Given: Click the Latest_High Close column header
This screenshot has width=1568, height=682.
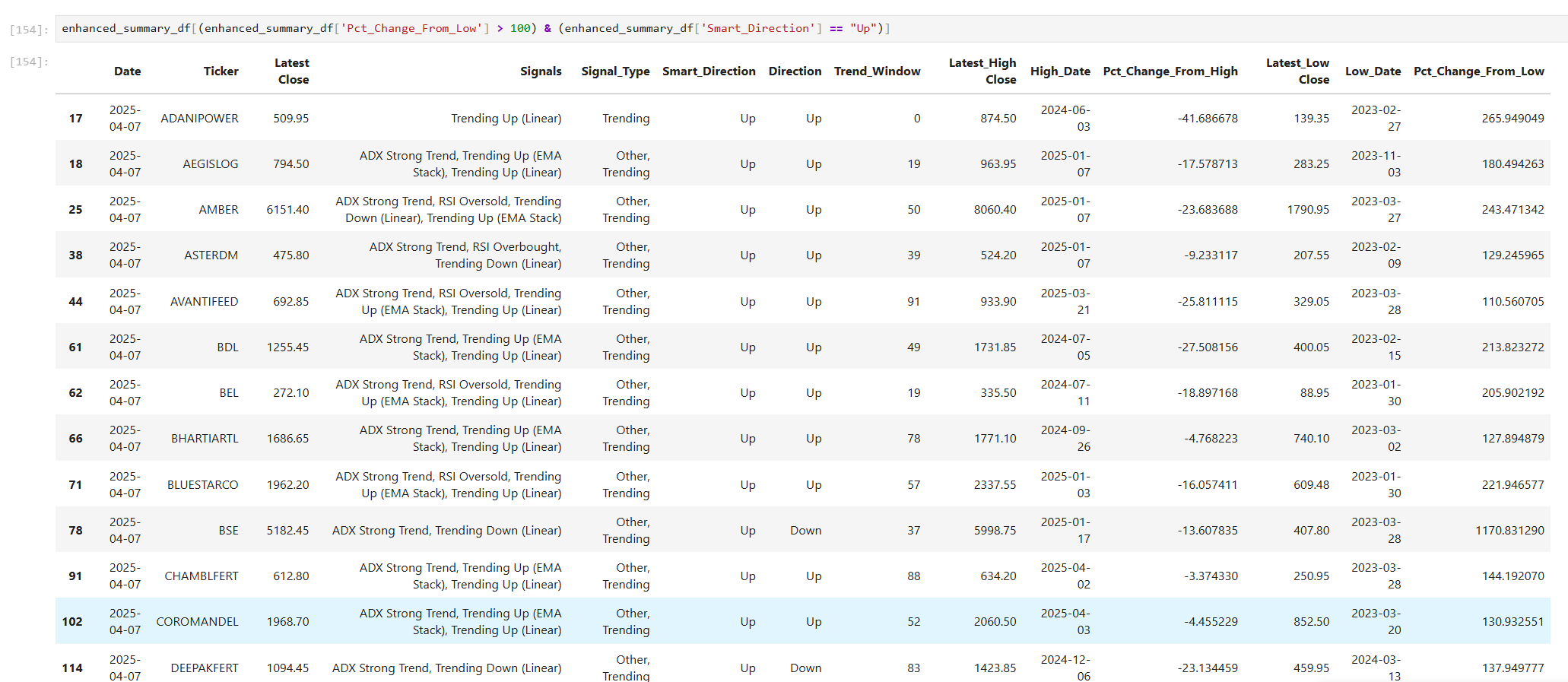Looking at the screenshot, I should click(x=982, y=71).
